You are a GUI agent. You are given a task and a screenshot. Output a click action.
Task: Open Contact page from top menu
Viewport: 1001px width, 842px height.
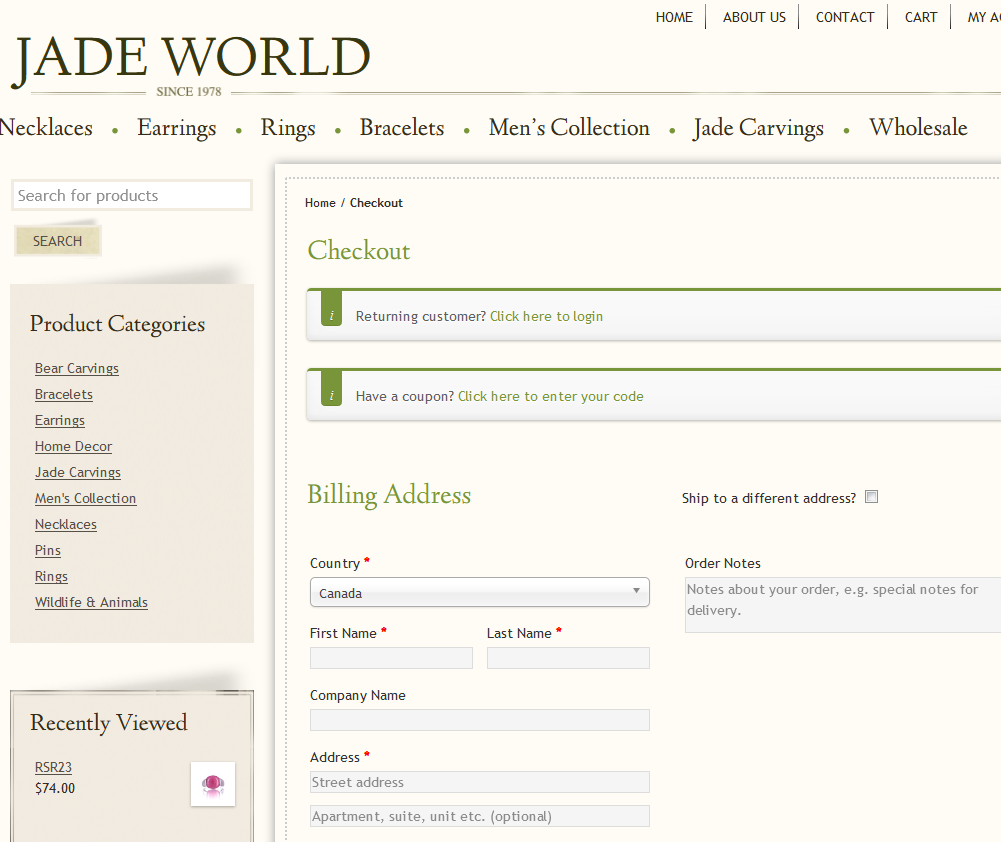845,17
